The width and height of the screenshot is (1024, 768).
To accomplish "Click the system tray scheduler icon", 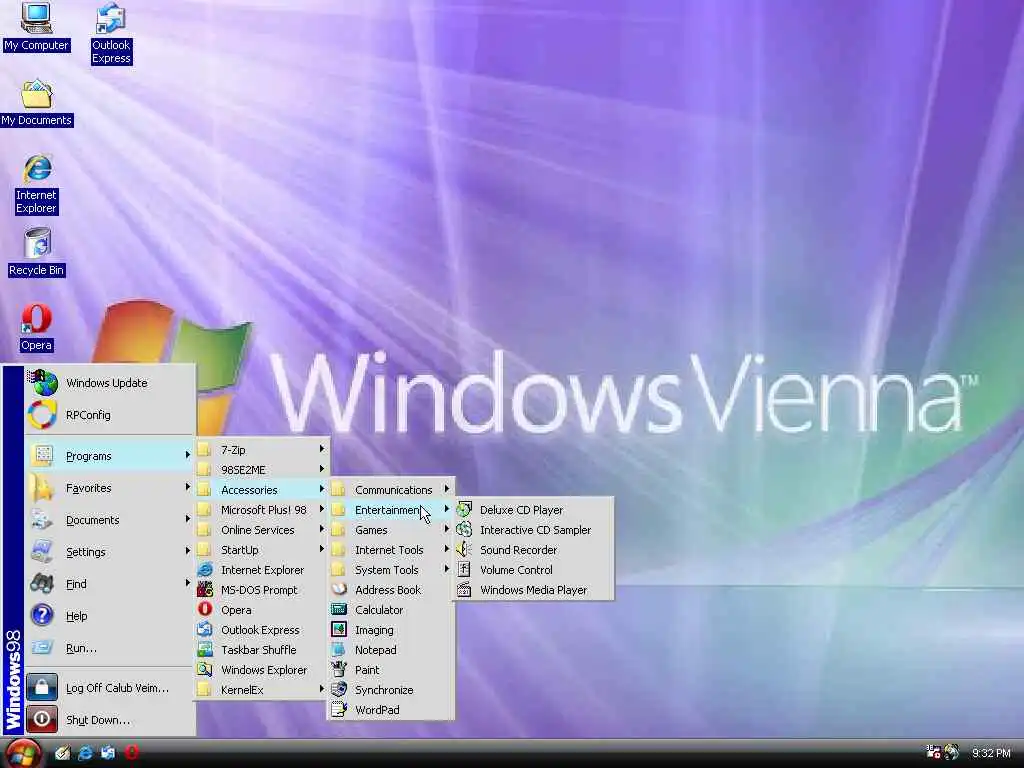I will click(x=934, y=752).
